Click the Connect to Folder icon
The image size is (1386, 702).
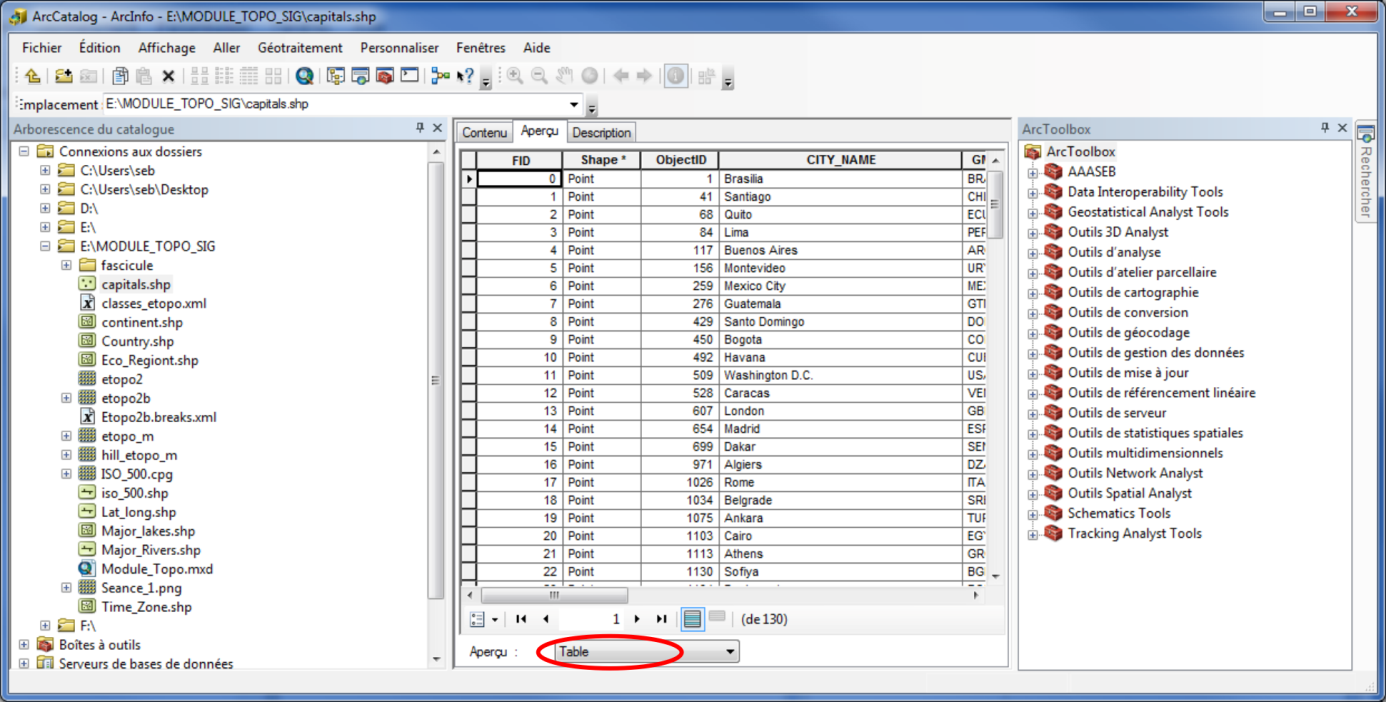point(63,76)
